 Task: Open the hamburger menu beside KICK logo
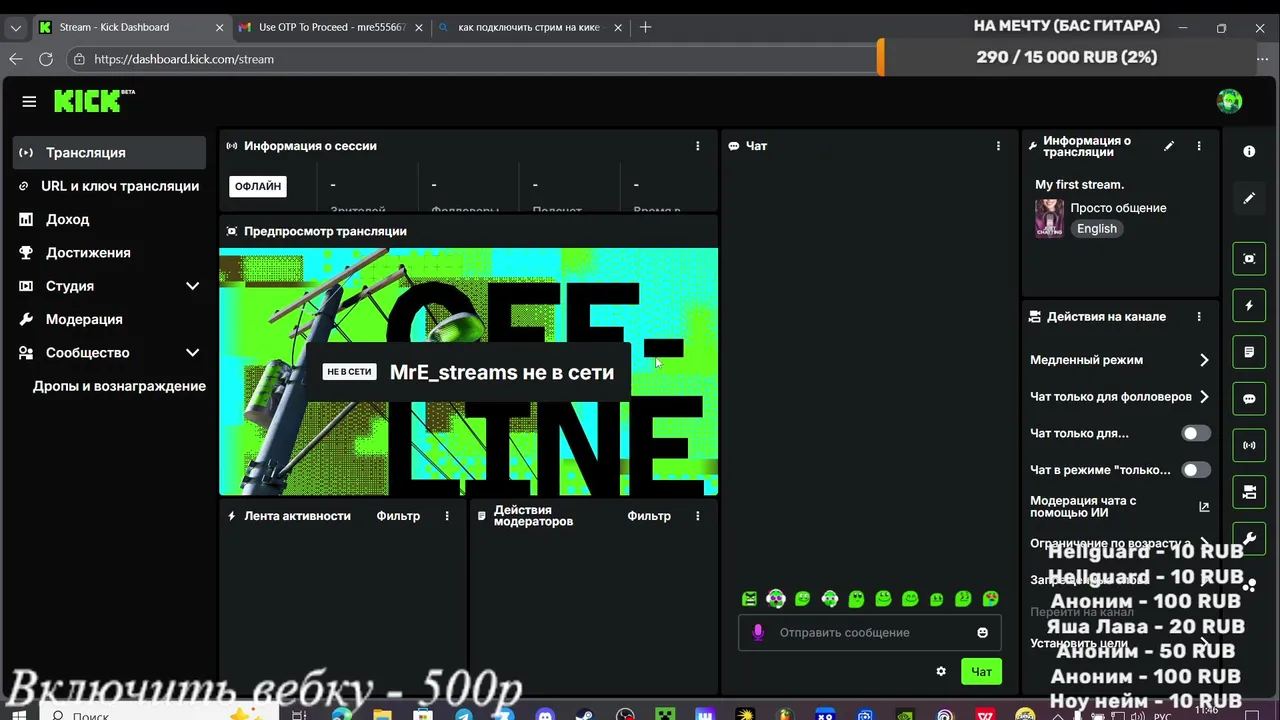[x=29, y=101]
